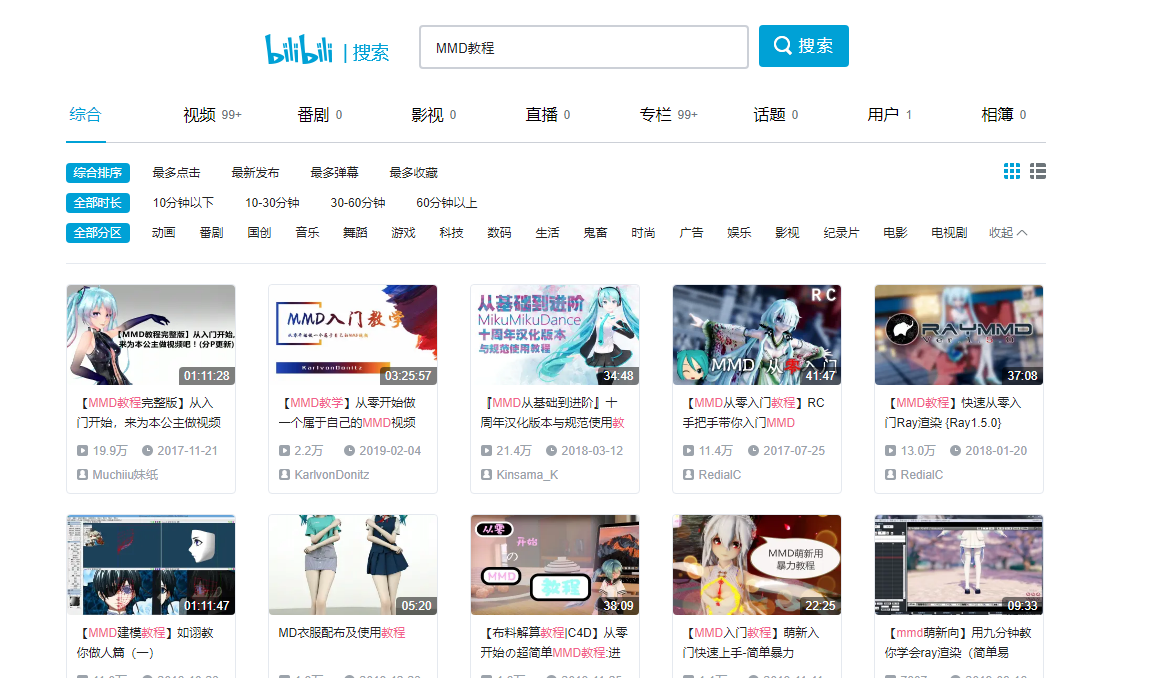Filter by 广告 category
Screen dimensions: 1159x678
click(691, 233)
